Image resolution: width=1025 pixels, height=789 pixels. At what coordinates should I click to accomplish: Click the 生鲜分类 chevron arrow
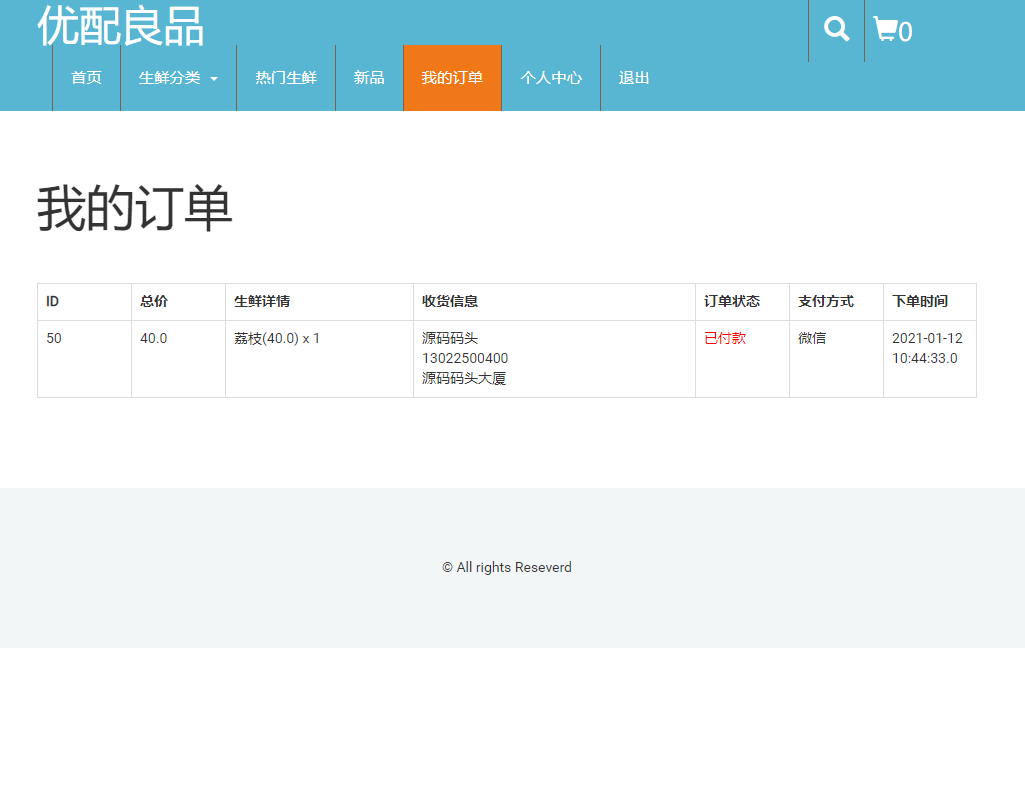212,78
